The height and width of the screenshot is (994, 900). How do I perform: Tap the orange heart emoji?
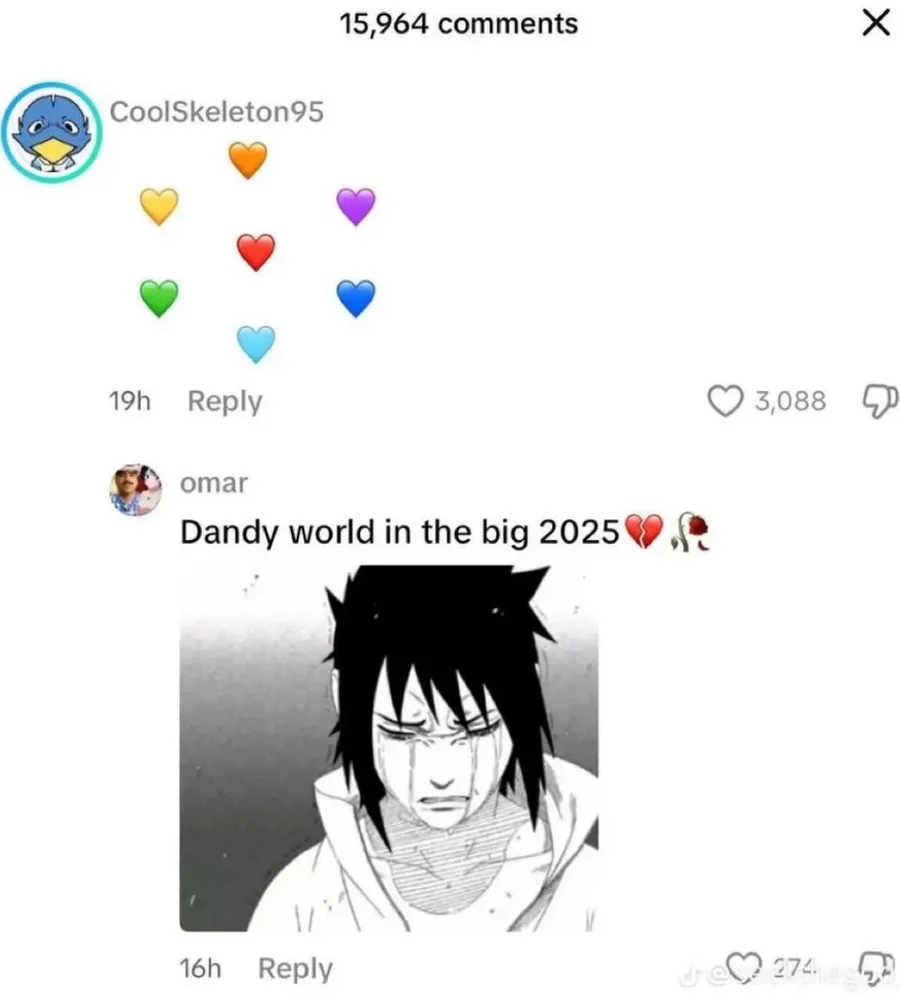pos(248,160)
